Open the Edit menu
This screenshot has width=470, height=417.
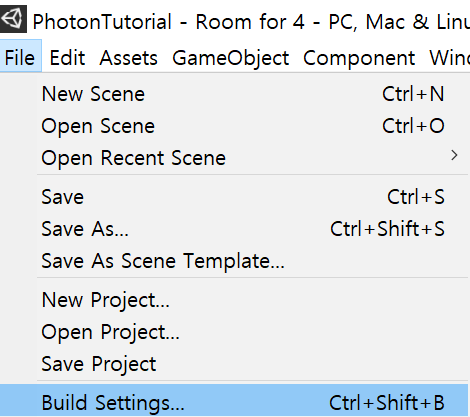[x=67, y=58]
